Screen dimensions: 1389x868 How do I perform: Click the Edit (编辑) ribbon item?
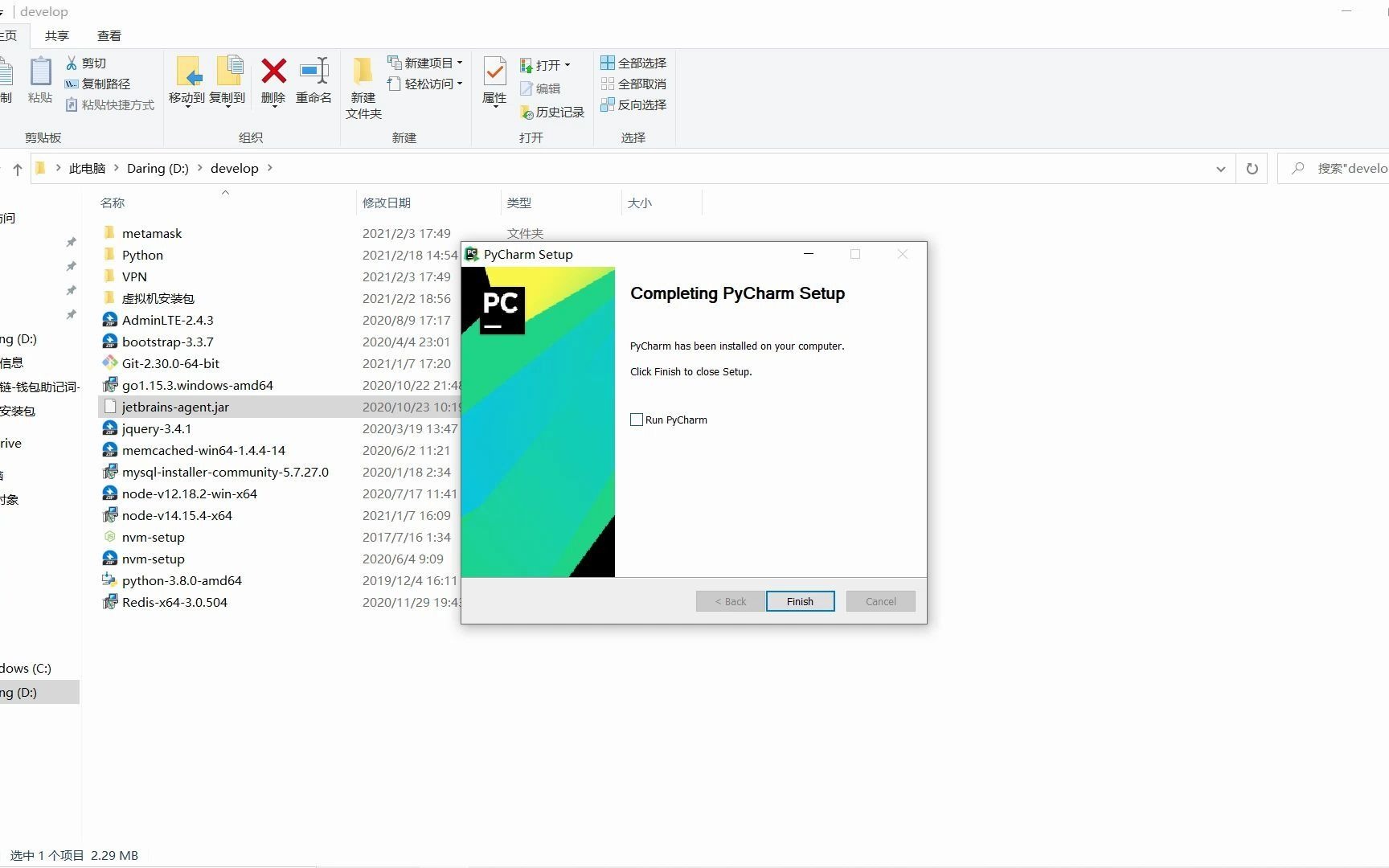tap(540, 88)
